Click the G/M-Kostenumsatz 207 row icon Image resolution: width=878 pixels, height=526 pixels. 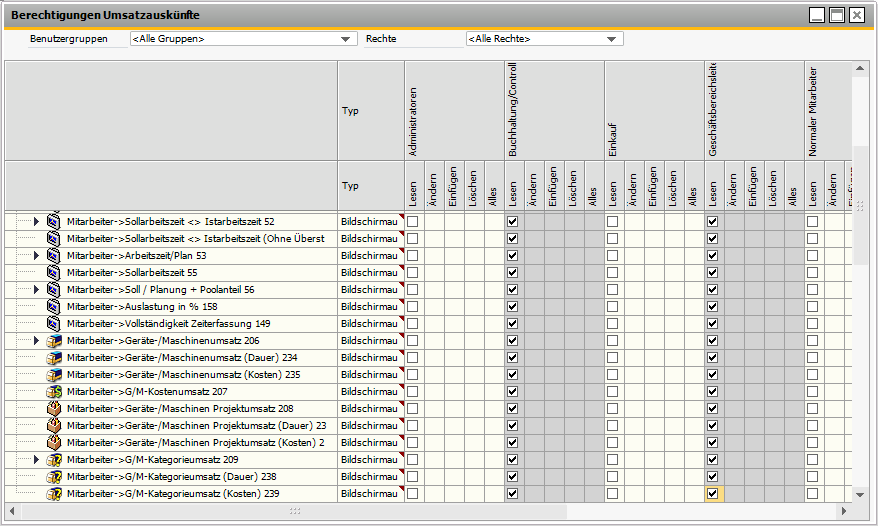point(55,391)
